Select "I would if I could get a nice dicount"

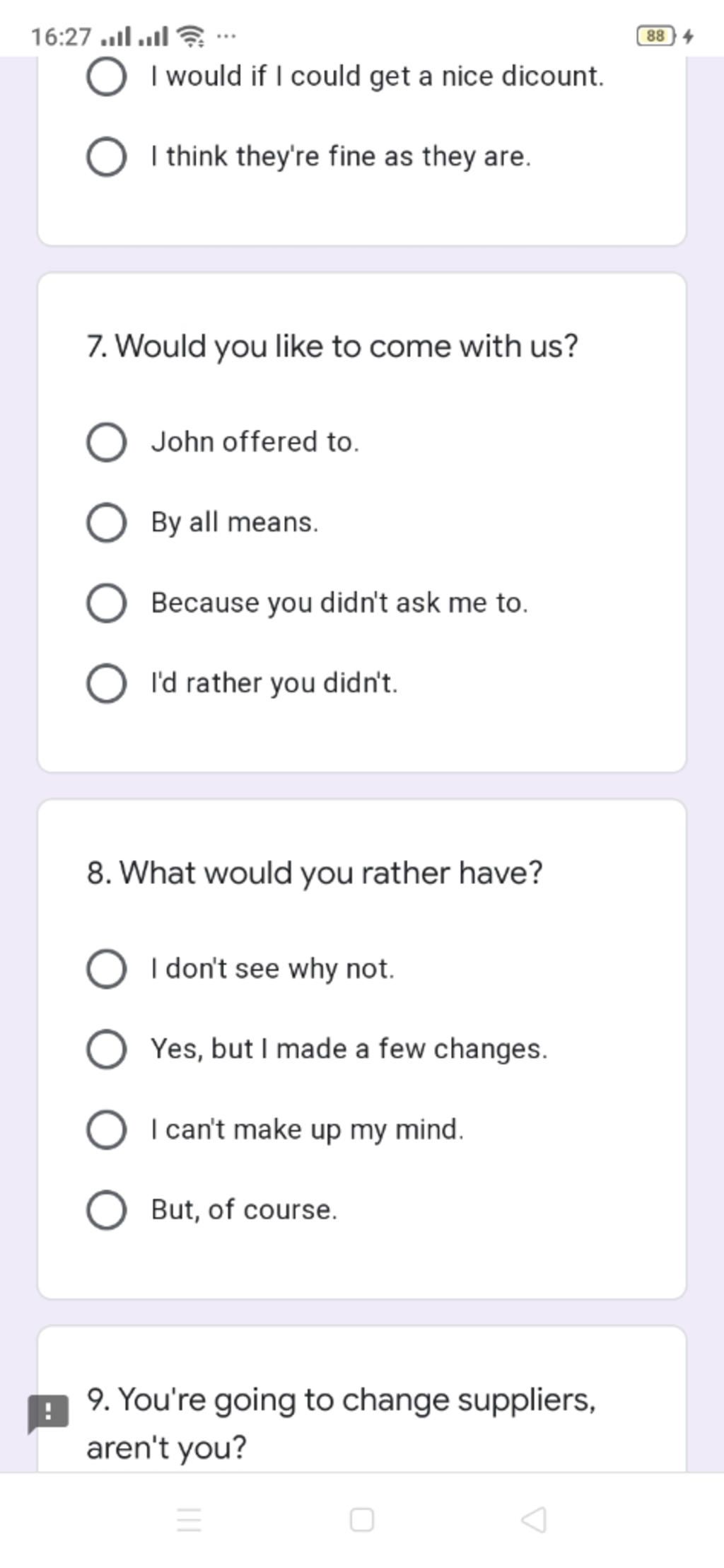point(345,76)
